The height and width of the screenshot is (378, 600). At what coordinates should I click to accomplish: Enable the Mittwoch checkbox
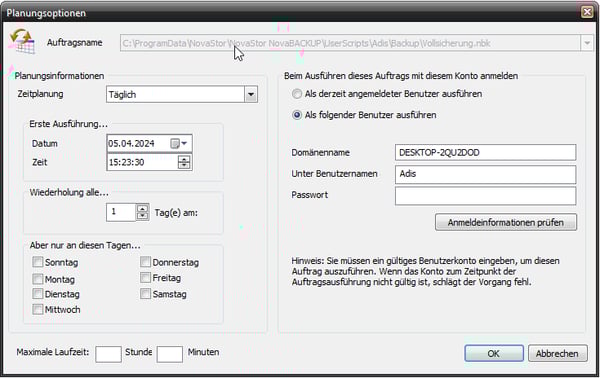[38, 309]
